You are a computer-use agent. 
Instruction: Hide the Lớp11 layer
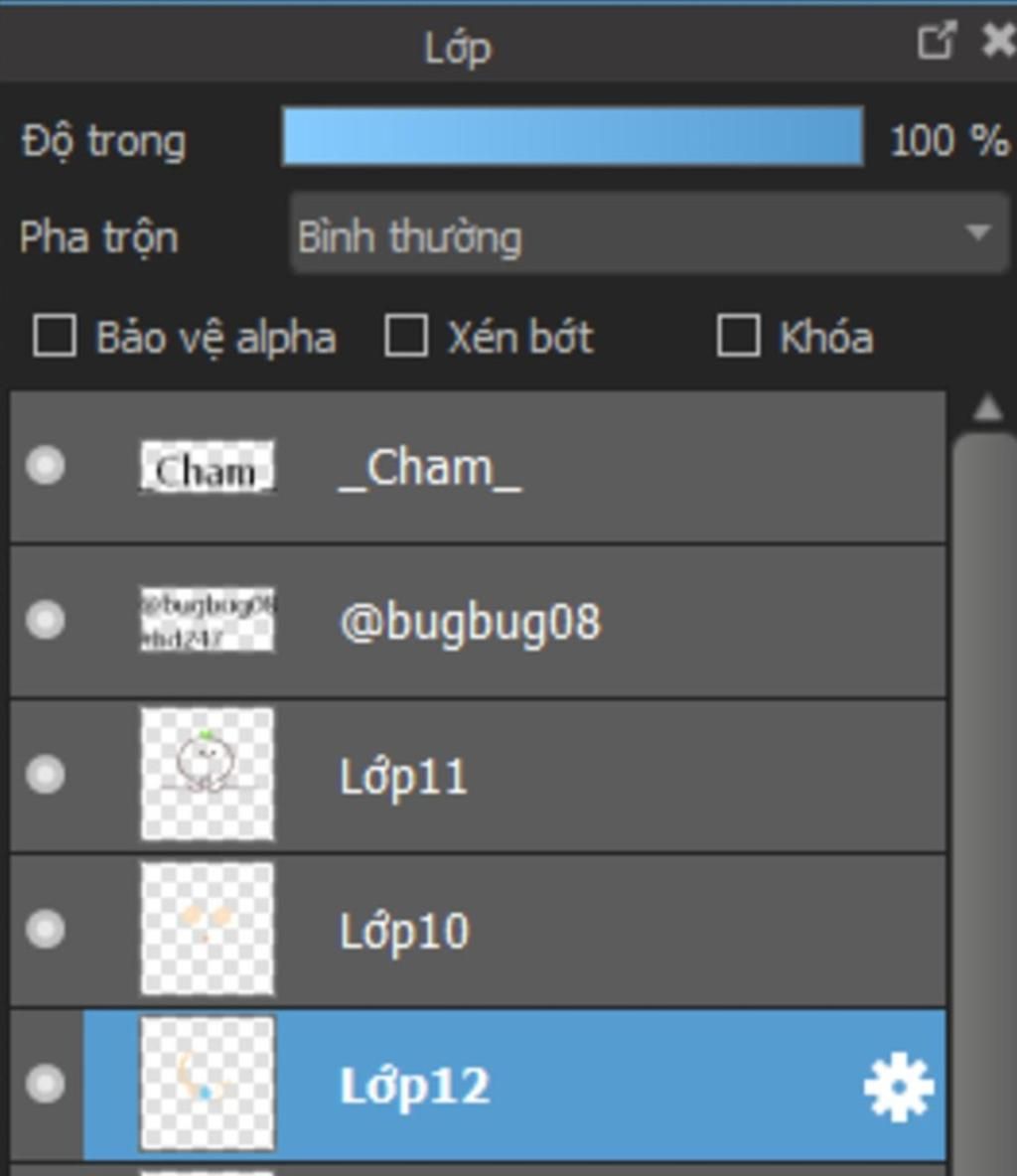pos(46,775)
